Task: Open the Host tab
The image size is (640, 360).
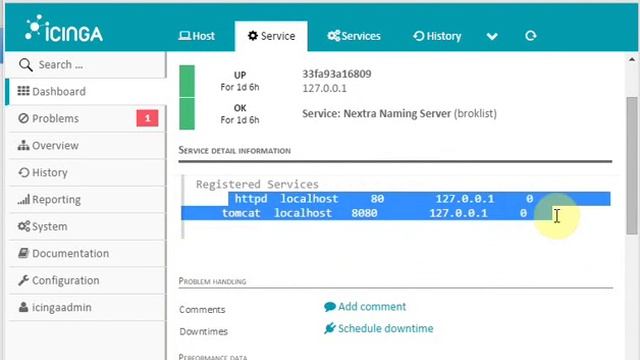Action: pos(197,36)
